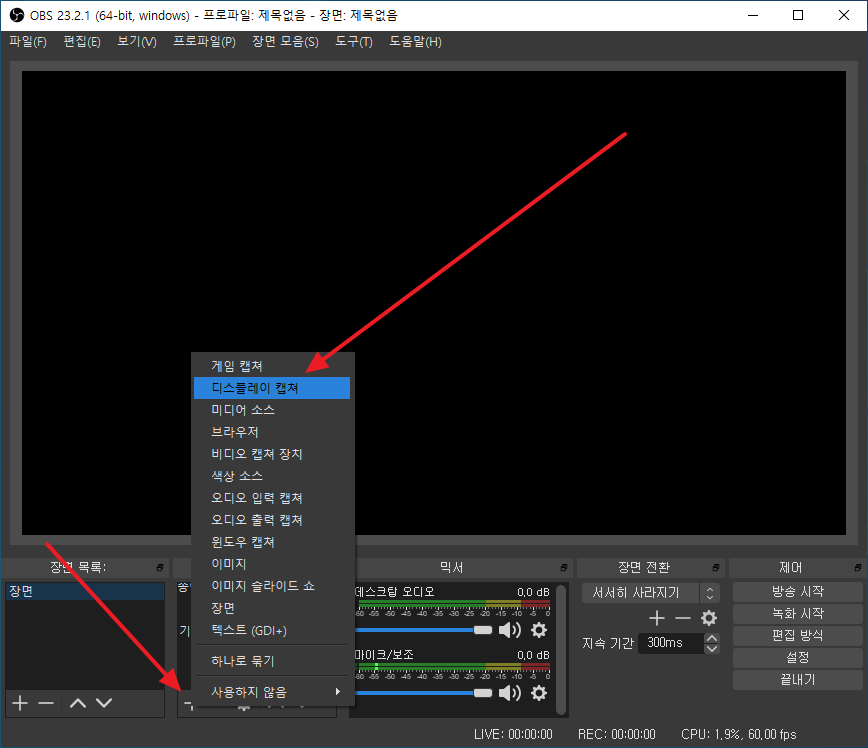Image resolution: width=868 pixels, height=748 pixels.
Task: Open the 프로파일(P) menu
Action: click(204, 42)
